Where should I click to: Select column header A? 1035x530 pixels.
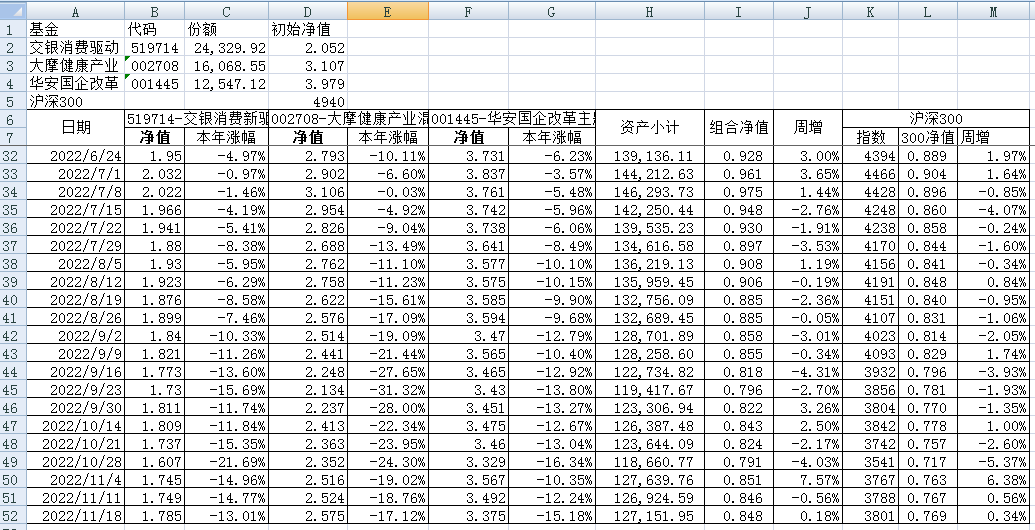75,11
